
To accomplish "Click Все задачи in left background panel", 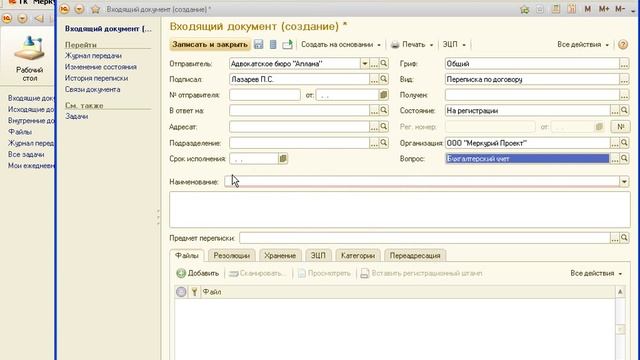I will (x=26, y=154).
